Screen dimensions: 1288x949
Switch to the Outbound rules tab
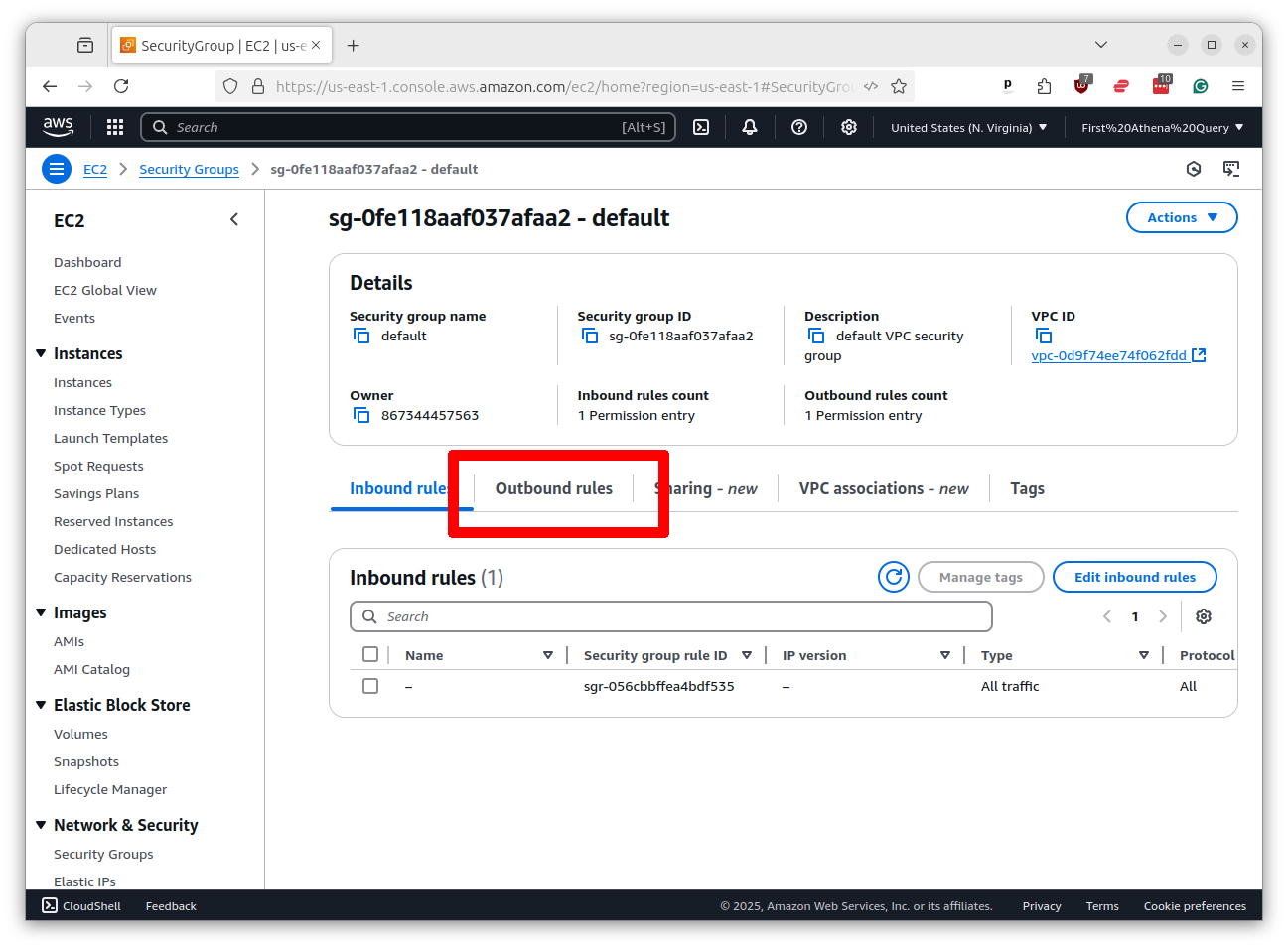click(x=553, y=488)
